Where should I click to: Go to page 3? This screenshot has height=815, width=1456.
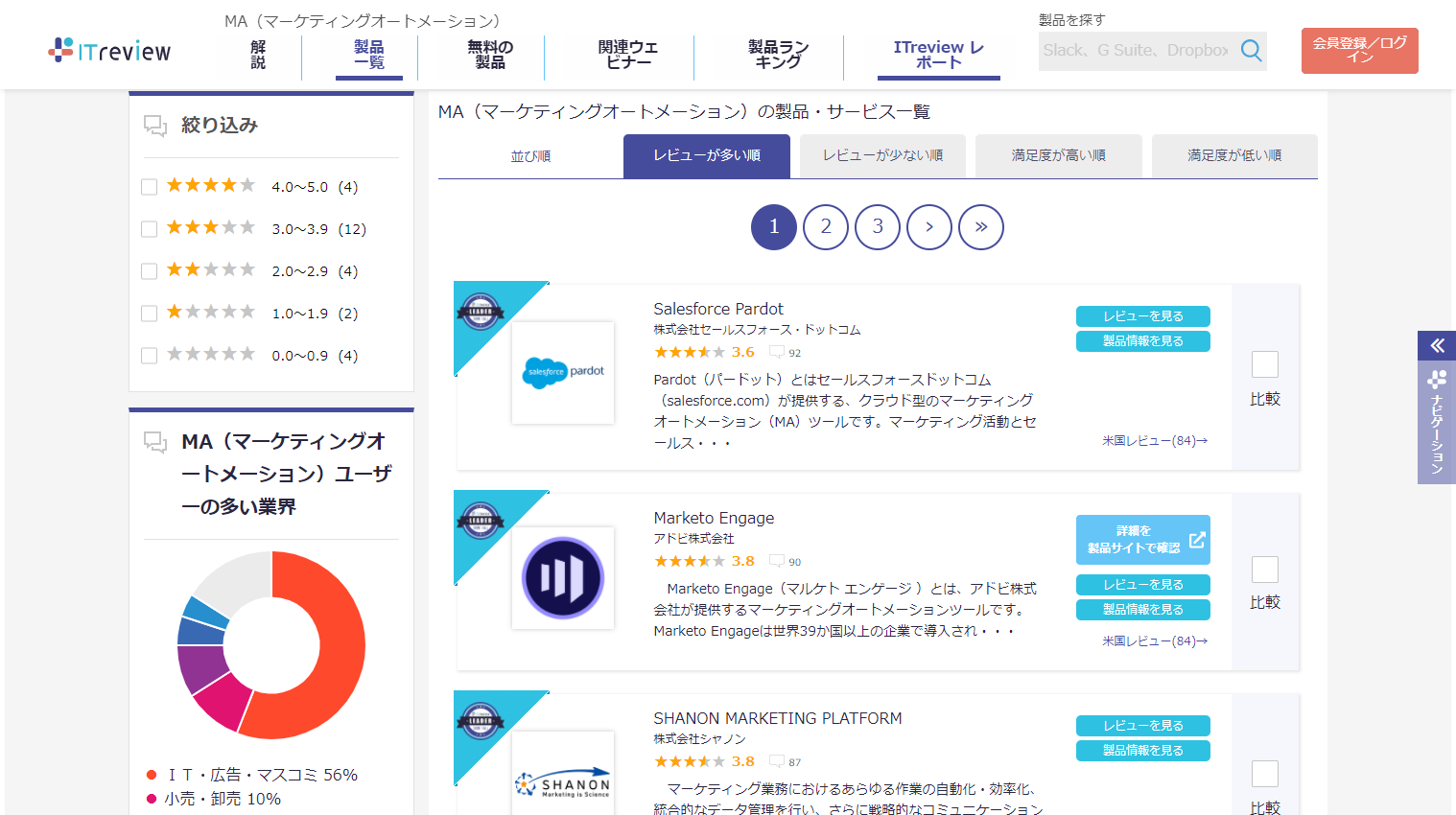pos(878,227)
